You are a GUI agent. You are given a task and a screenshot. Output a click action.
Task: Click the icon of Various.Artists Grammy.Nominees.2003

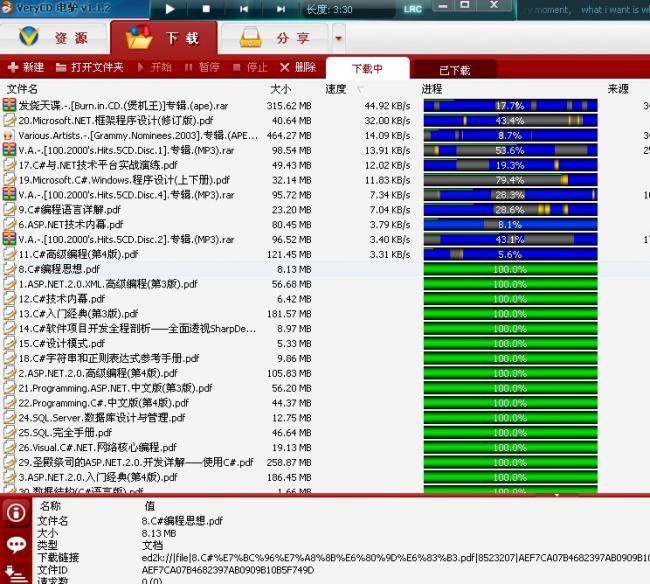9,136
